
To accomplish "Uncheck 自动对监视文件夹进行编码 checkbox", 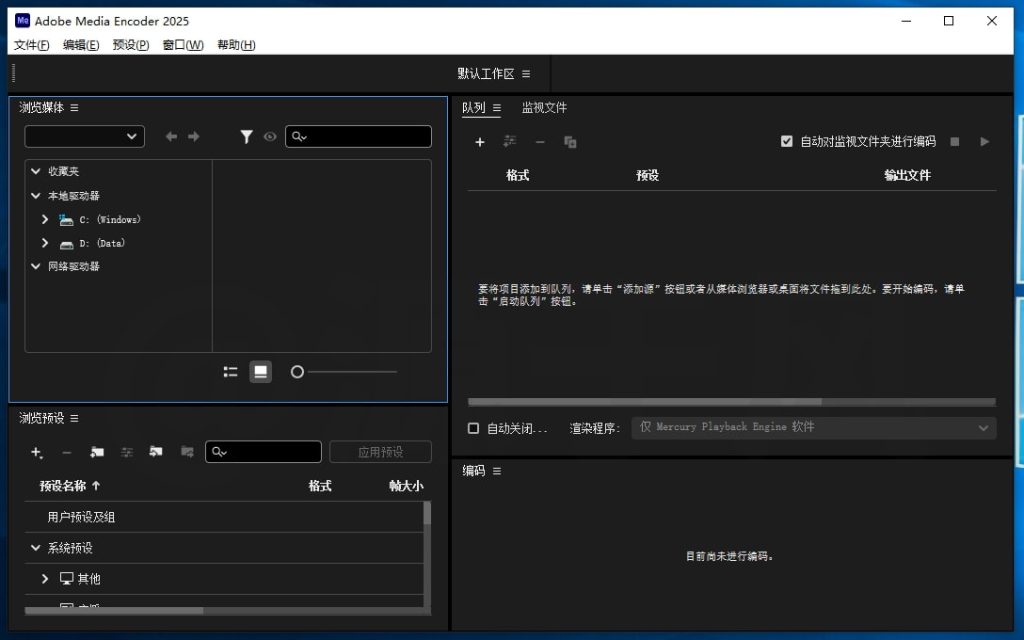I will click(786, 141).
